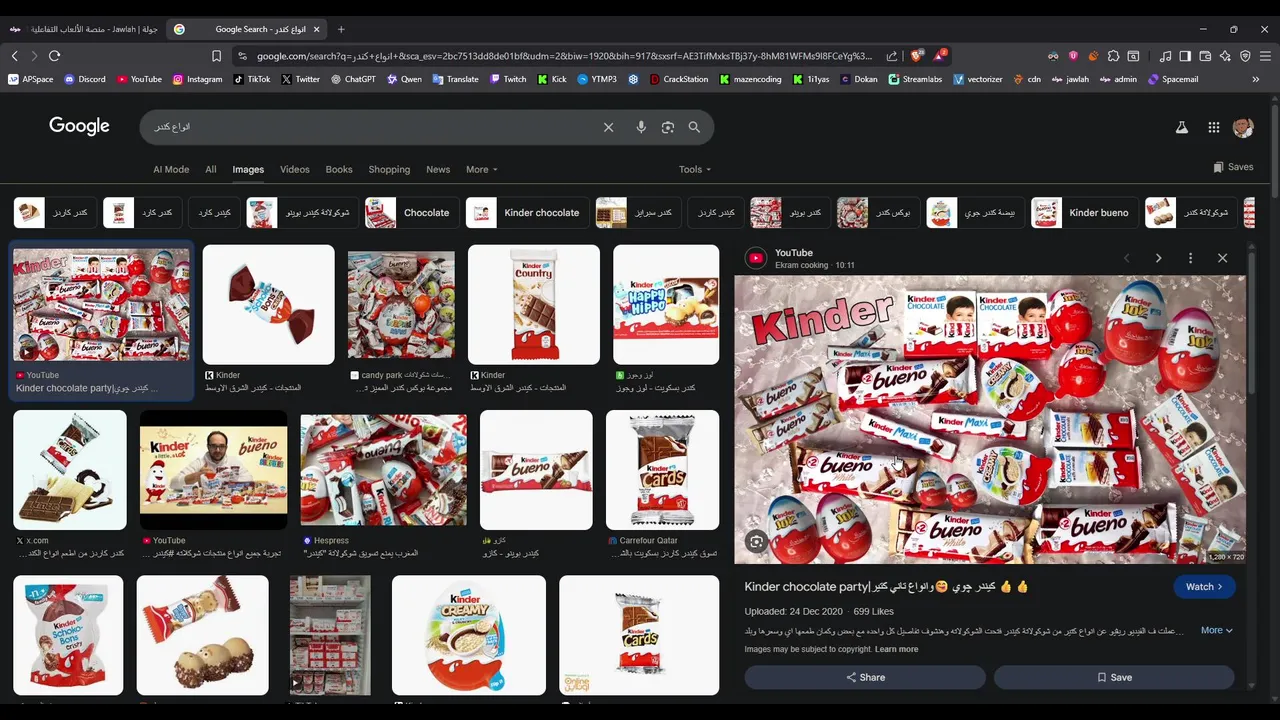Open the Spacemail bookmark
This screenshot has width=1280, height=720.
coord(1173,79)
